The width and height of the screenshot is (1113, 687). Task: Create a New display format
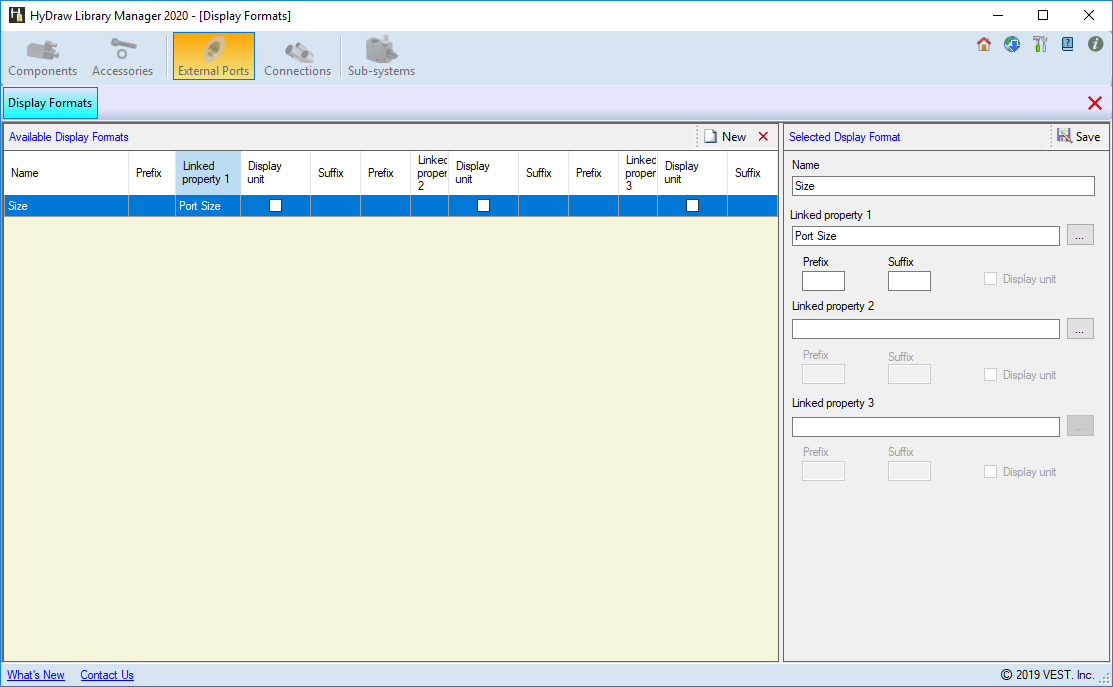point(725,137)
